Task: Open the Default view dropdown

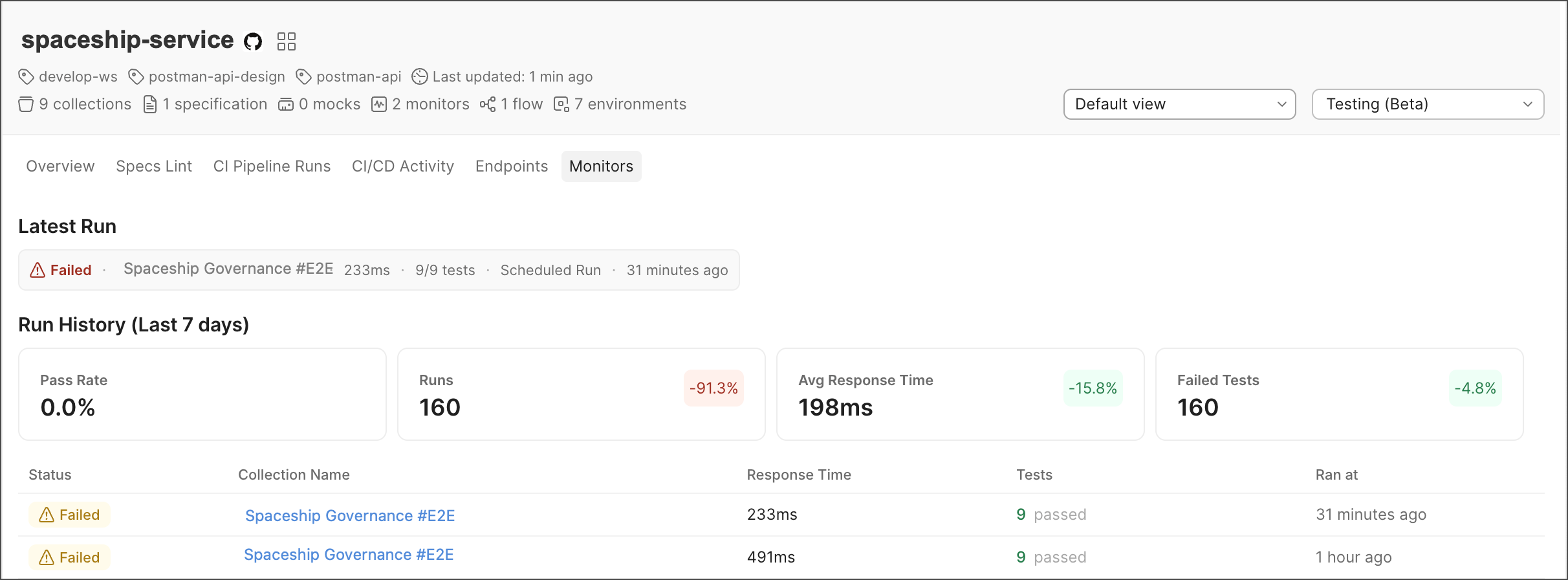Action: tap(1180, 104)
